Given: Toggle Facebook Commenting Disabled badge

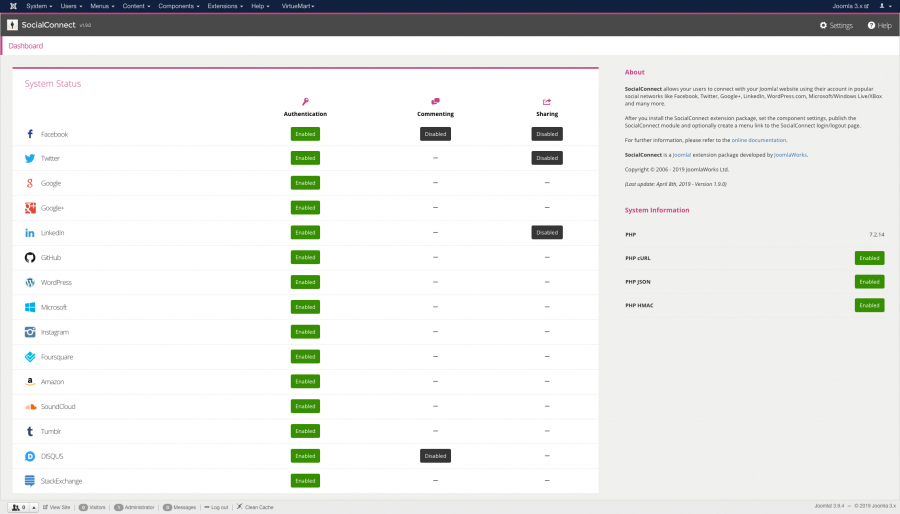Looking at the screenshot, I should 435,134.
